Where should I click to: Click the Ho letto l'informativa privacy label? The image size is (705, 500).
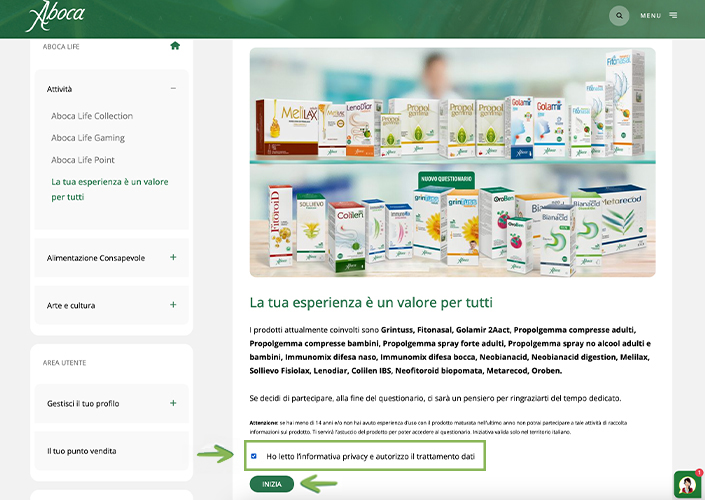[x=370, y=456]
